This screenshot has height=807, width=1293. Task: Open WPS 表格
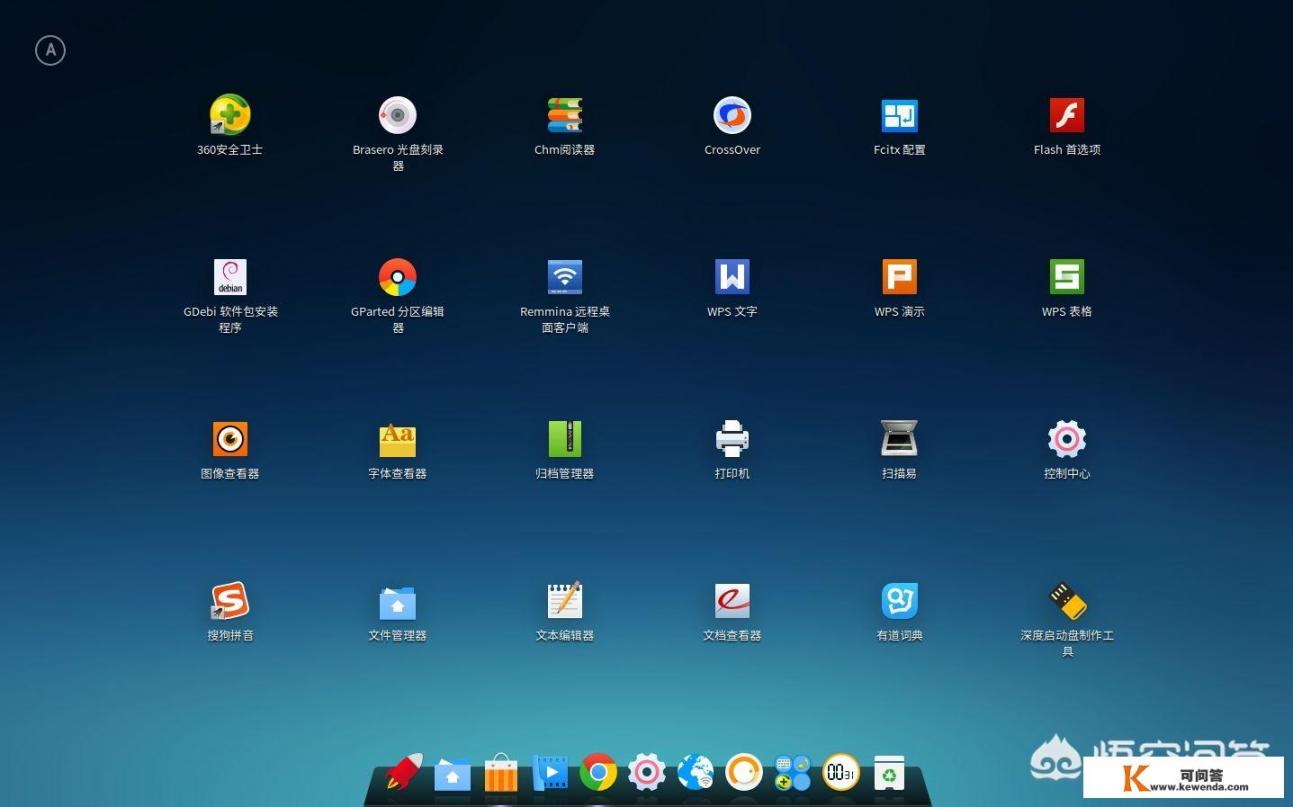(1067, 277)
